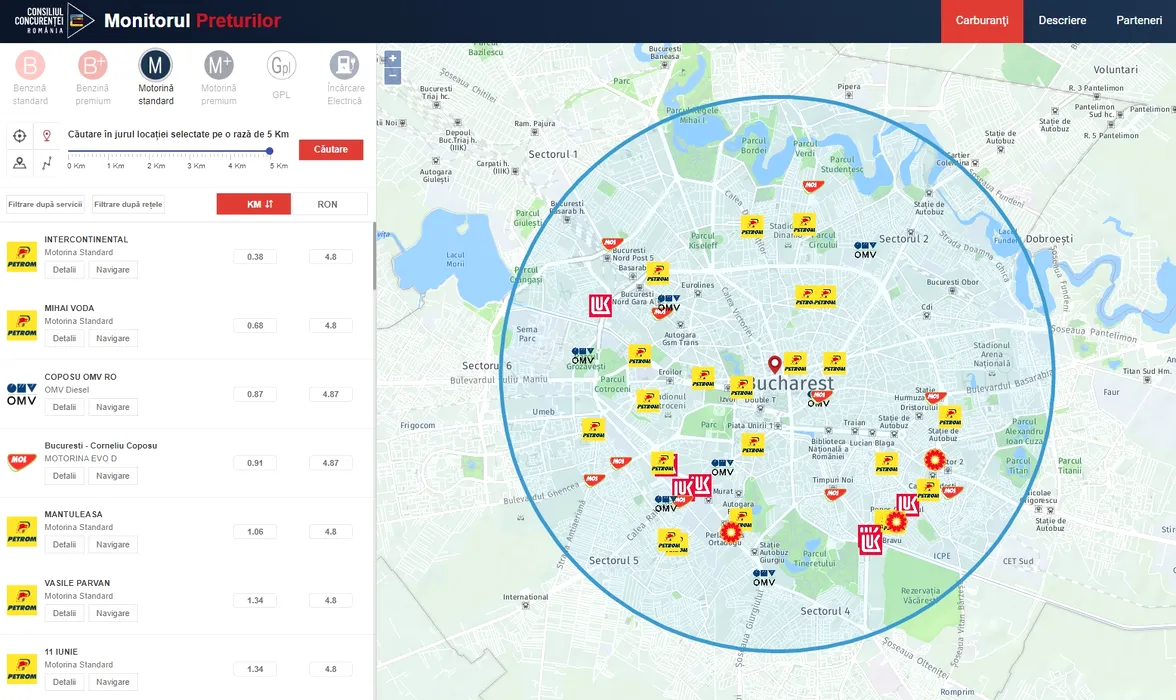Click the map pin location icon
This screenshot has width=1176, height=700.
[x=46, y=136]
